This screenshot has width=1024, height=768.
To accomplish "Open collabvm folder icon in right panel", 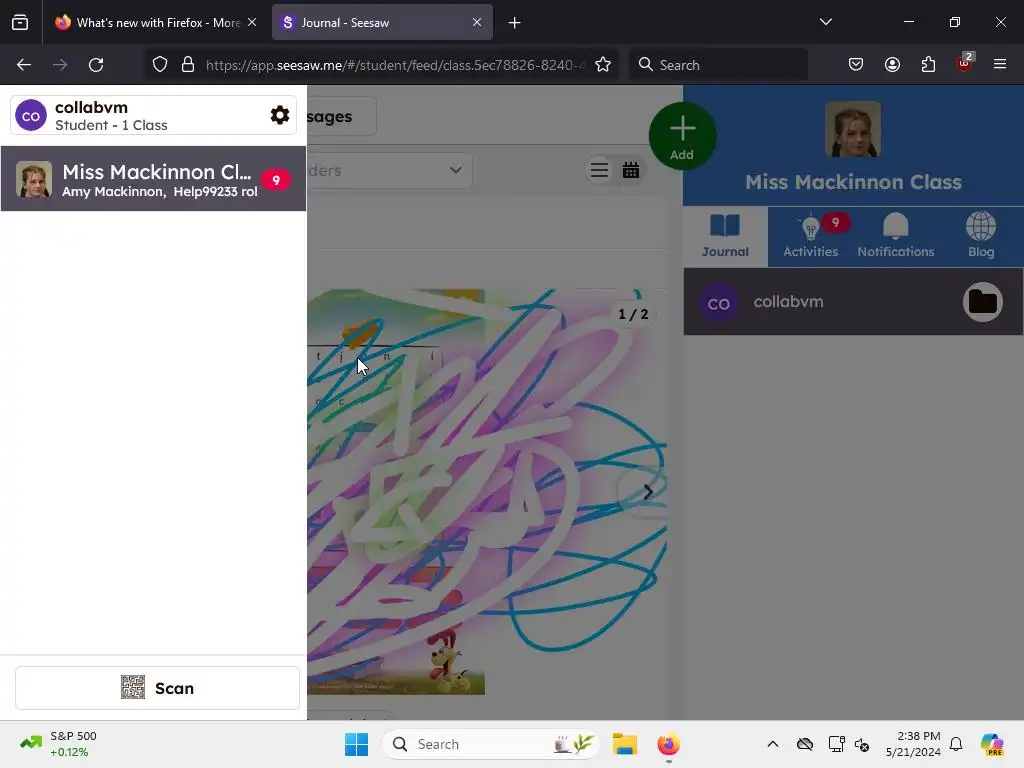I will pos(983,302).
